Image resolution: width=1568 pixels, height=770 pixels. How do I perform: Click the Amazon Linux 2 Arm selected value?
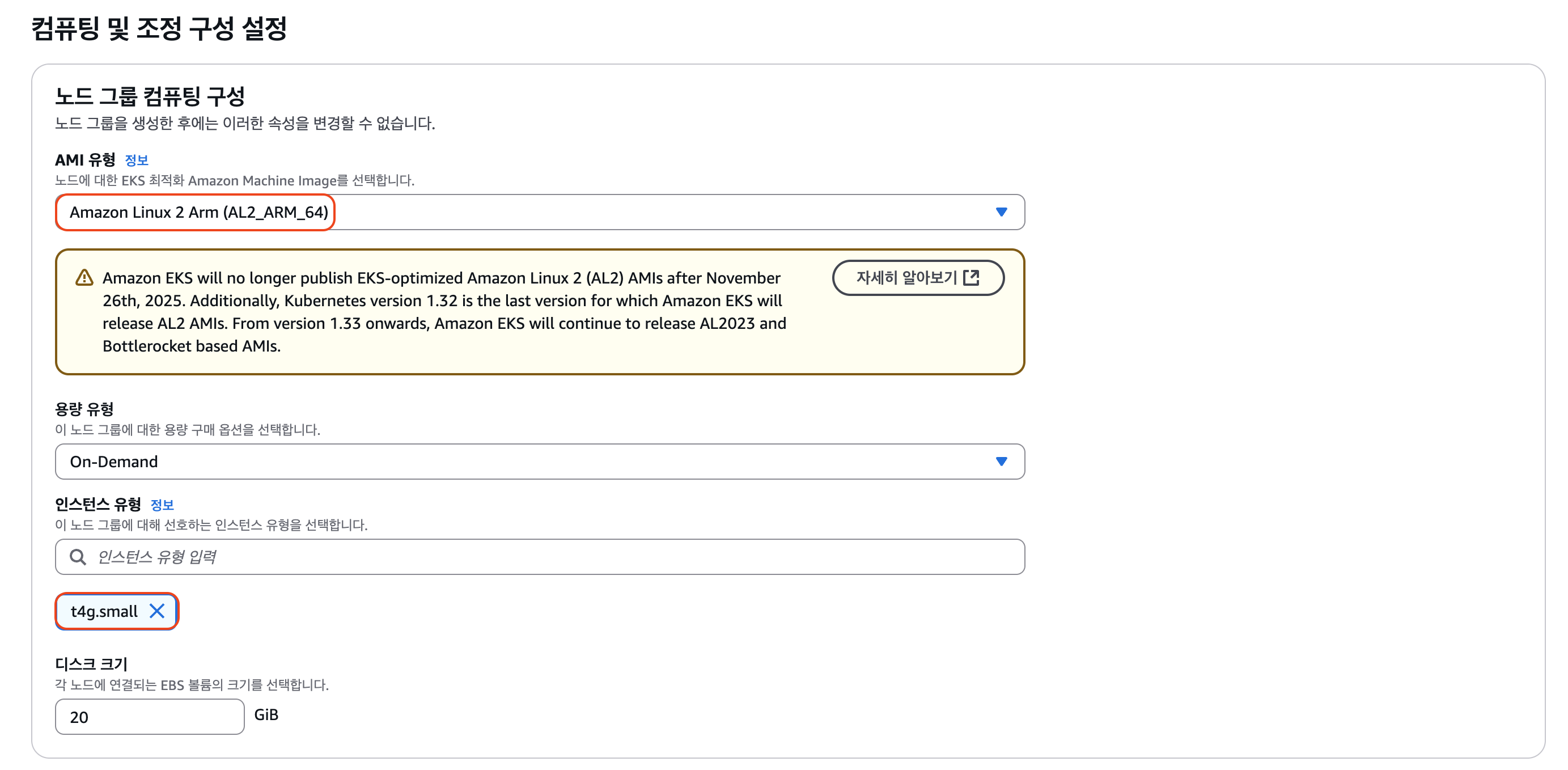point(198,213)
